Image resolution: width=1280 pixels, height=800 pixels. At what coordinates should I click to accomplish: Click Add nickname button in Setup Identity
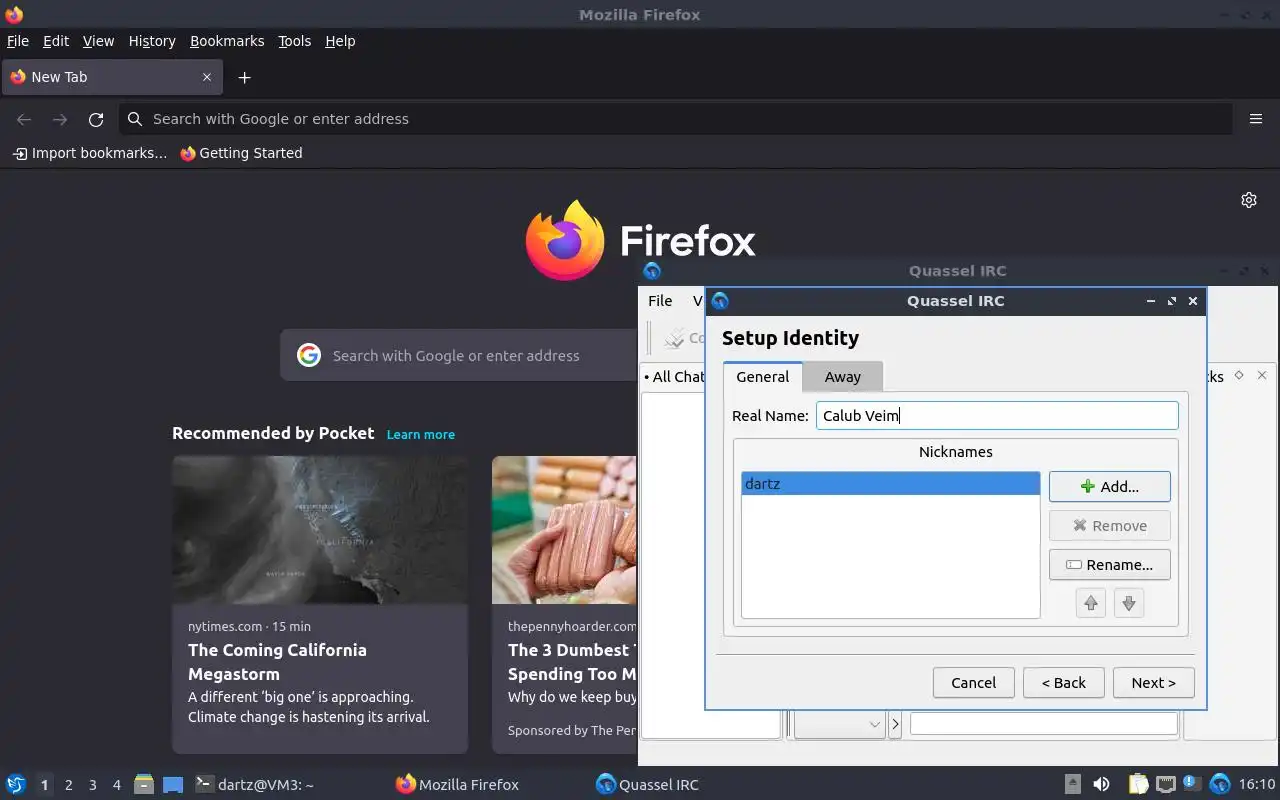pos(1109,487)
